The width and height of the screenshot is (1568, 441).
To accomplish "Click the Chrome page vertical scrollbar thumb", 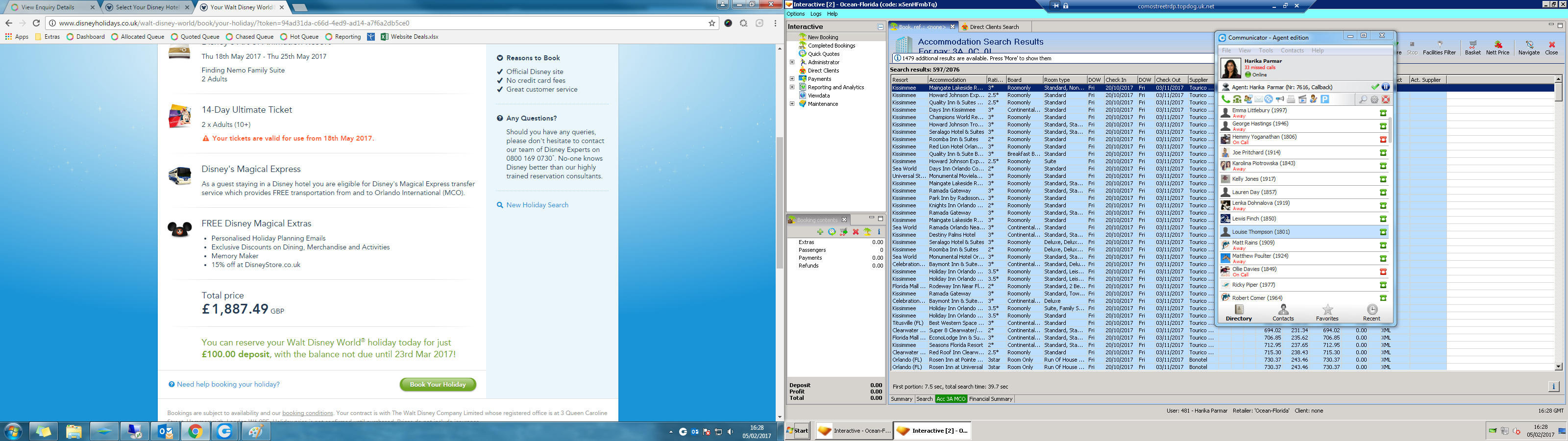I will pyautogui.click(x=779, y=203).
